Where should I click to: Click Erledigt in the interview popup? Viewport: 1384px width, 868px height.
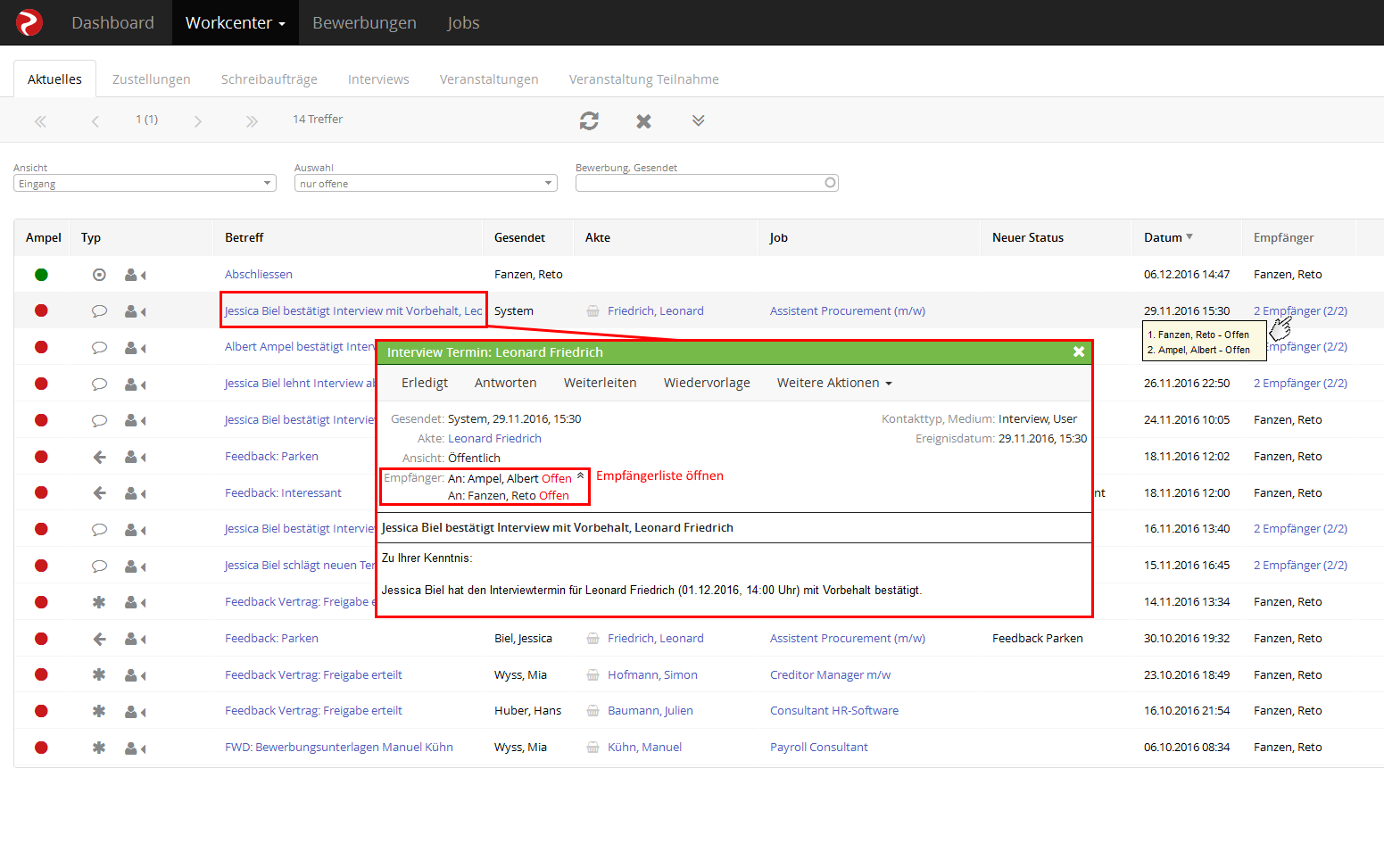coord(425,383)
